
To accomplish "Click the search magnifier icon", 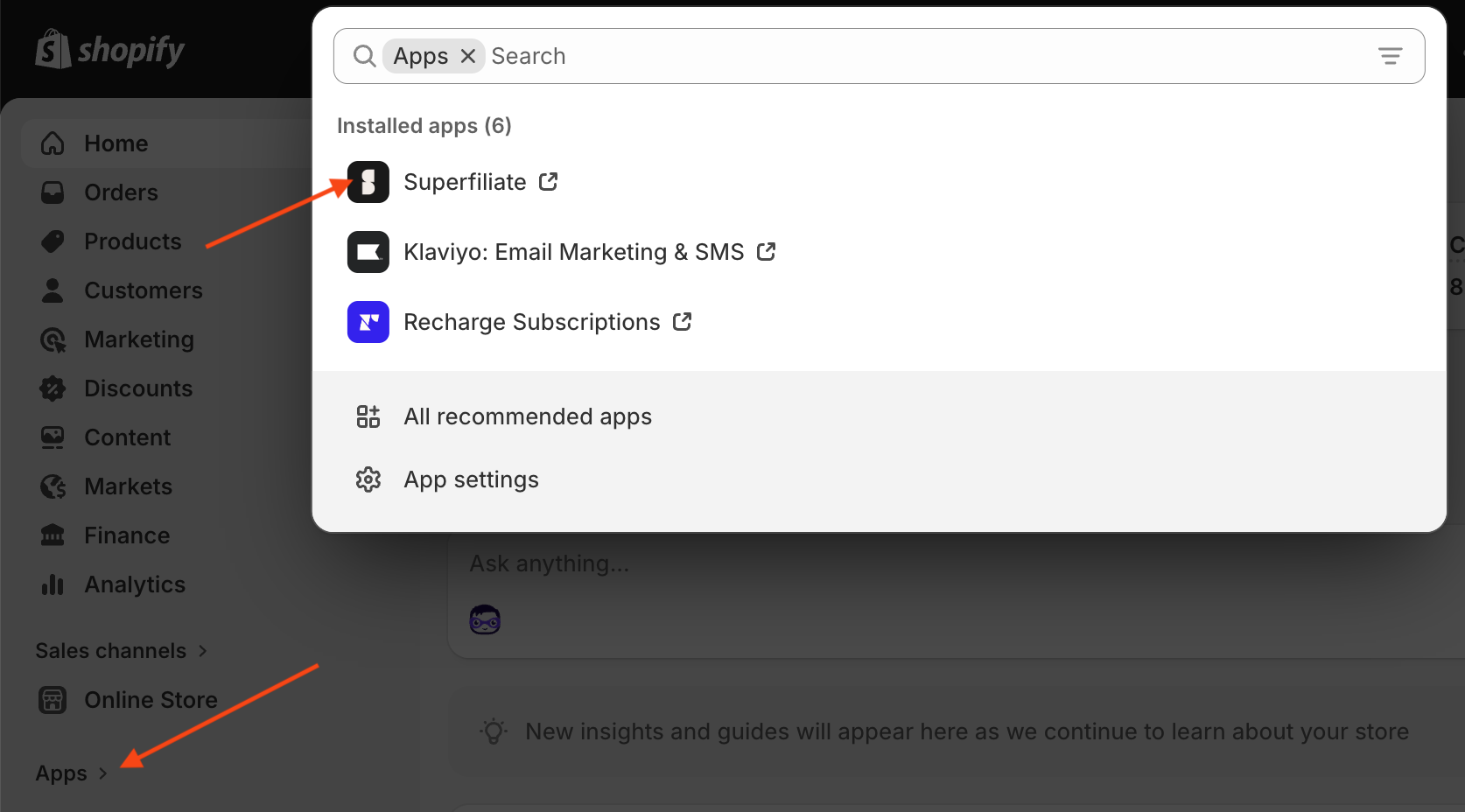I will tap(364, 56).
